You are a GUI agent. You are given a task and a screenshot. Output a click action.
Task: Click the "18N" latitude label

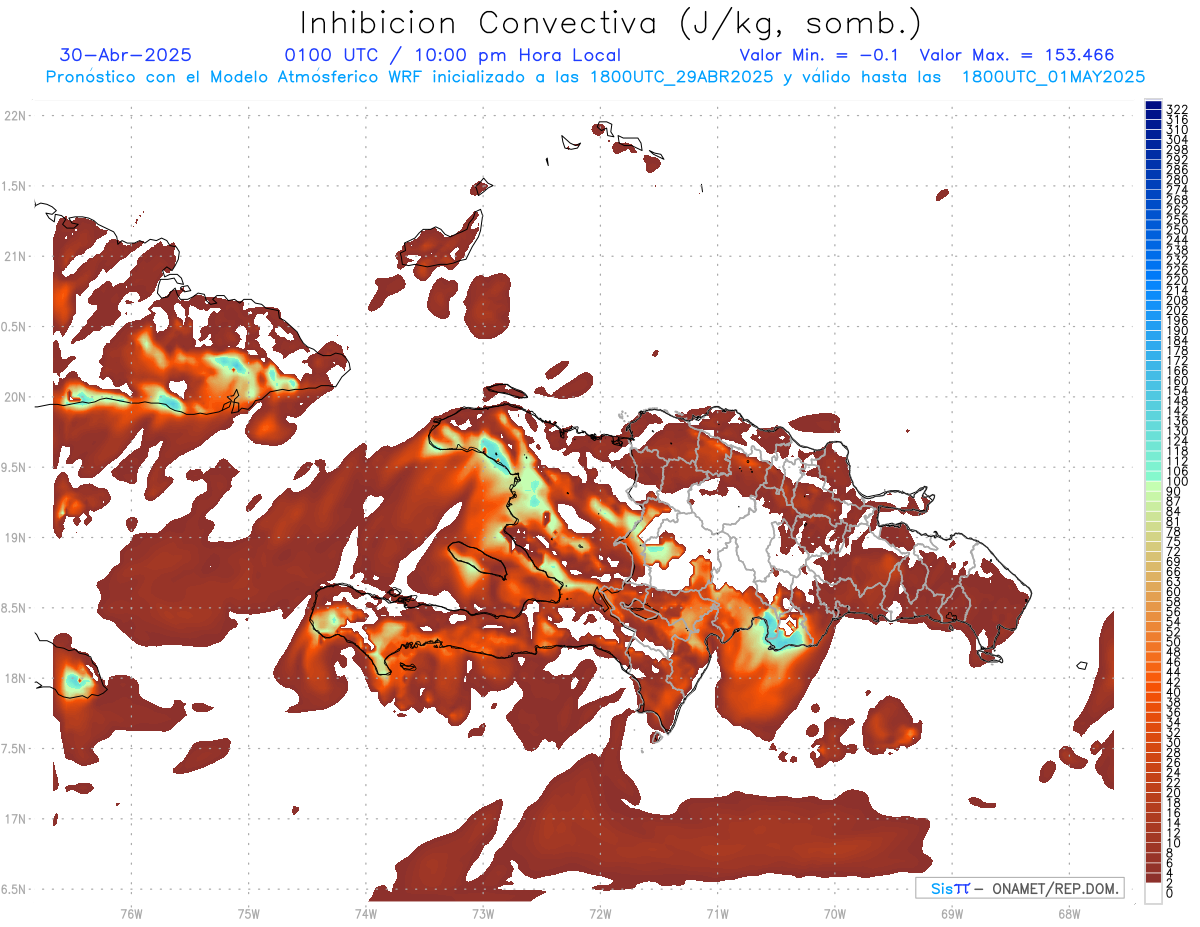[15, 678]
